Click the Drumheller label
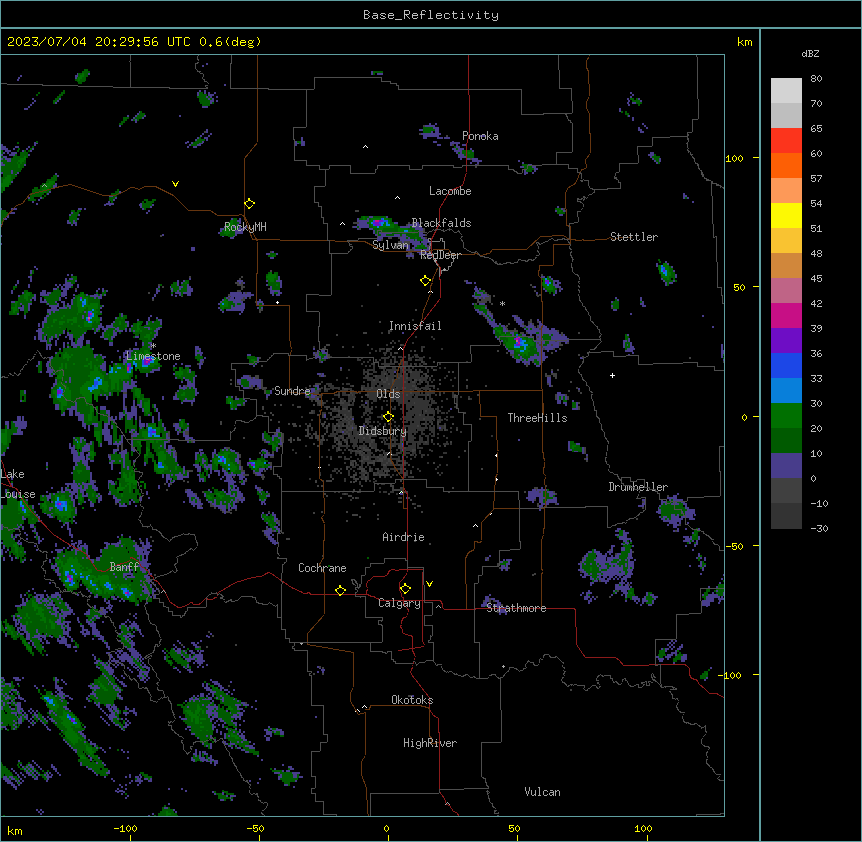Viewport: 862px width, 842px height. coord(638,487)
